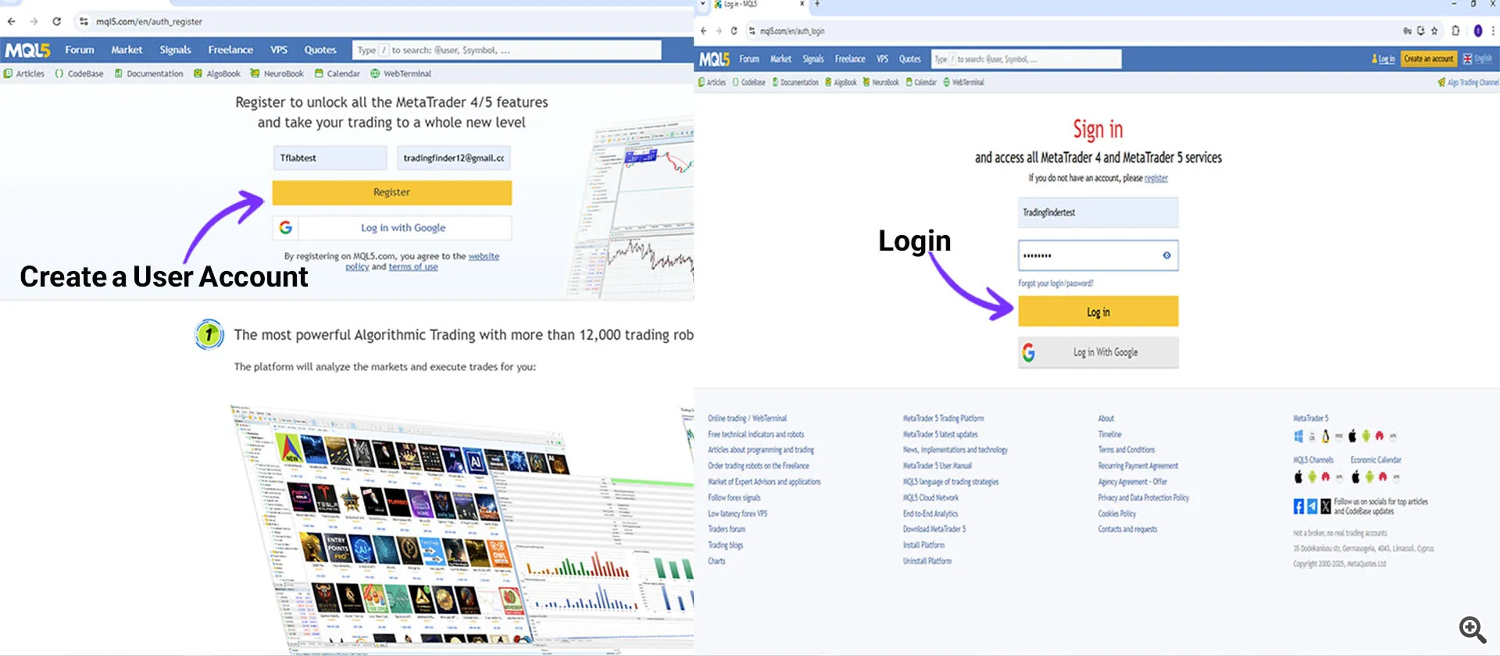Open the Forgot your login/password link
Image resolution: width=1500 pixels, height=656 pixels.
(x=1056, y=284)
